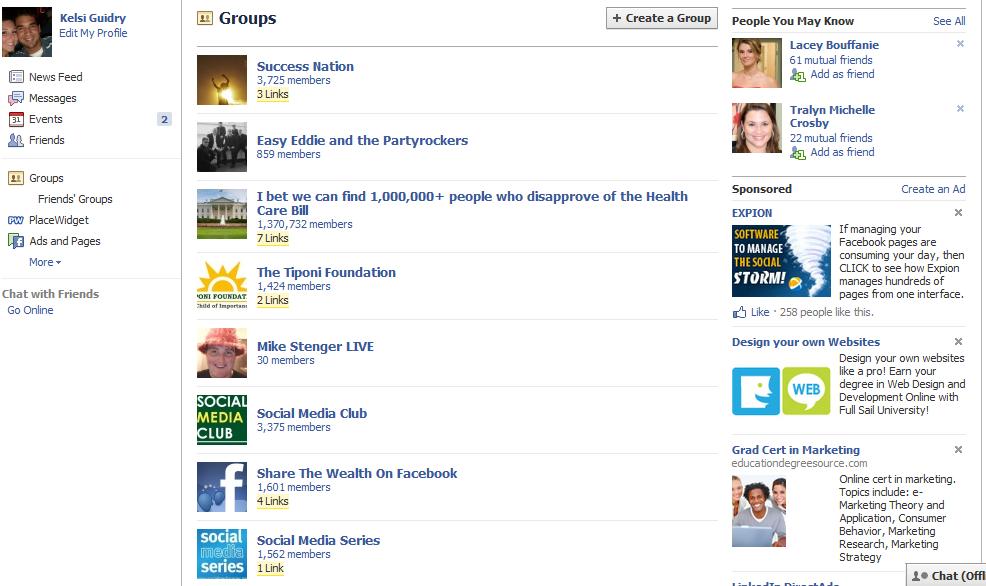Select Groups in the left sidebar
This screenshot has width=986, height=586.
48,177
